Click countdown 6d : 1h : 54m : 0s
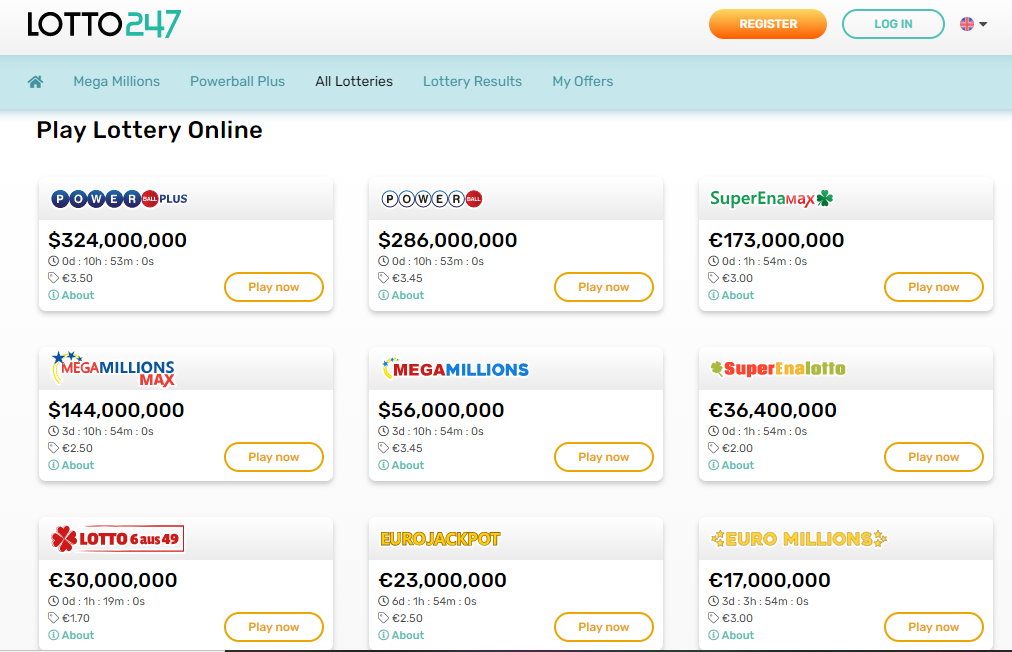 click(434, 601)
